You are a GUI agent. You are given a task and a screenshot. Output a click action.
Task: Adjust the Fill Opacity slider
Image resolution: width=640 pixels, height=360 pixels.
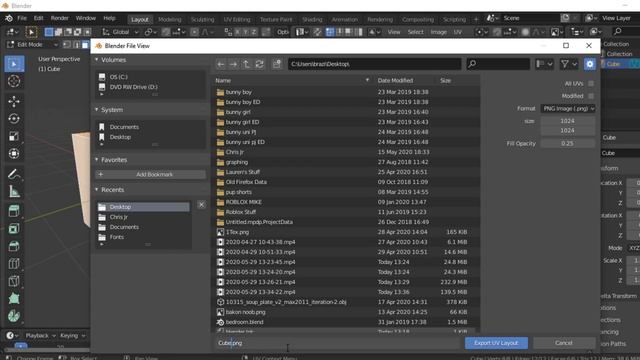(568, 144)
